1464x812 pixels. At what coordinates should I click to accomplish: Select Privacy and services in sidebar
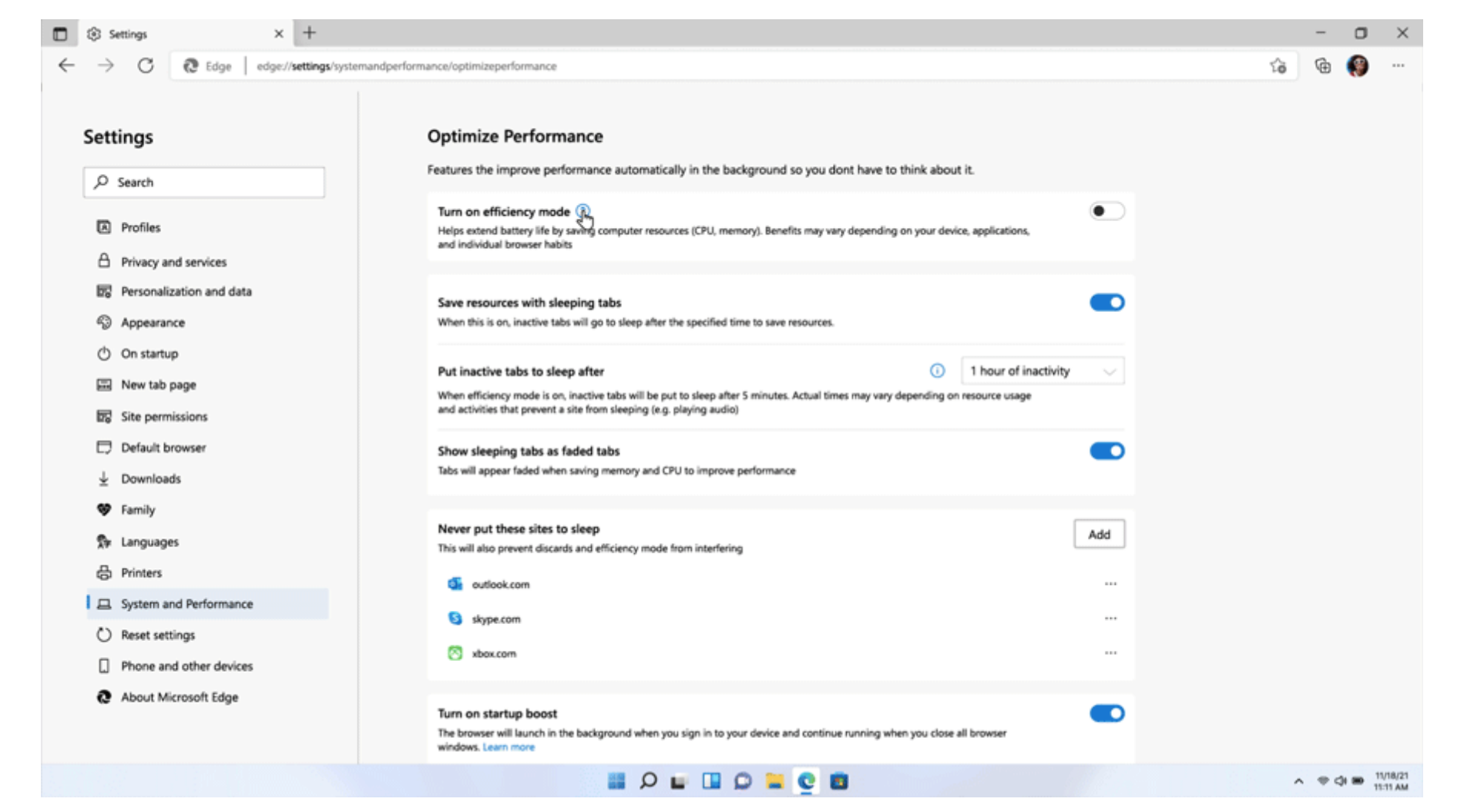[173, 262]
